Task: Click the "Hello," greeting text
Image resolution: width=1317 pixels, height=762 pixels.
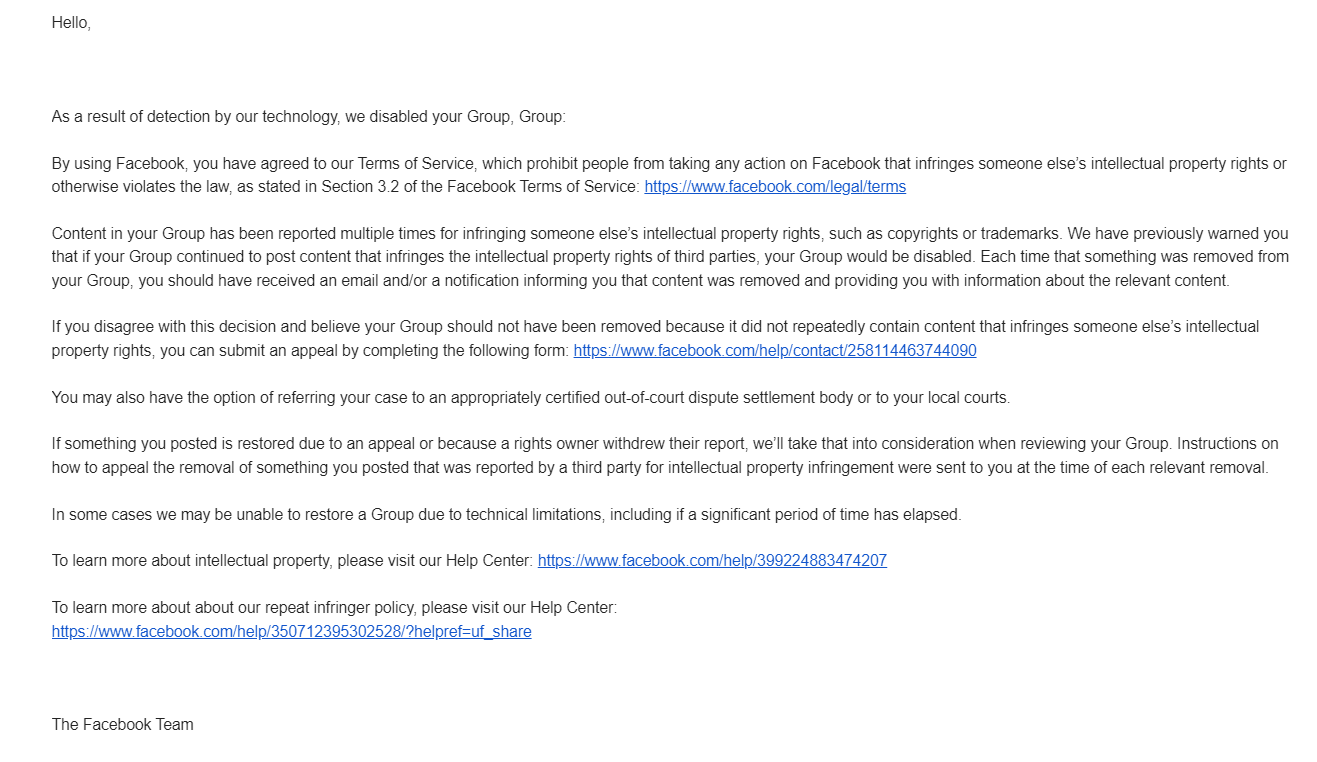Action: [x=71, y=23]
